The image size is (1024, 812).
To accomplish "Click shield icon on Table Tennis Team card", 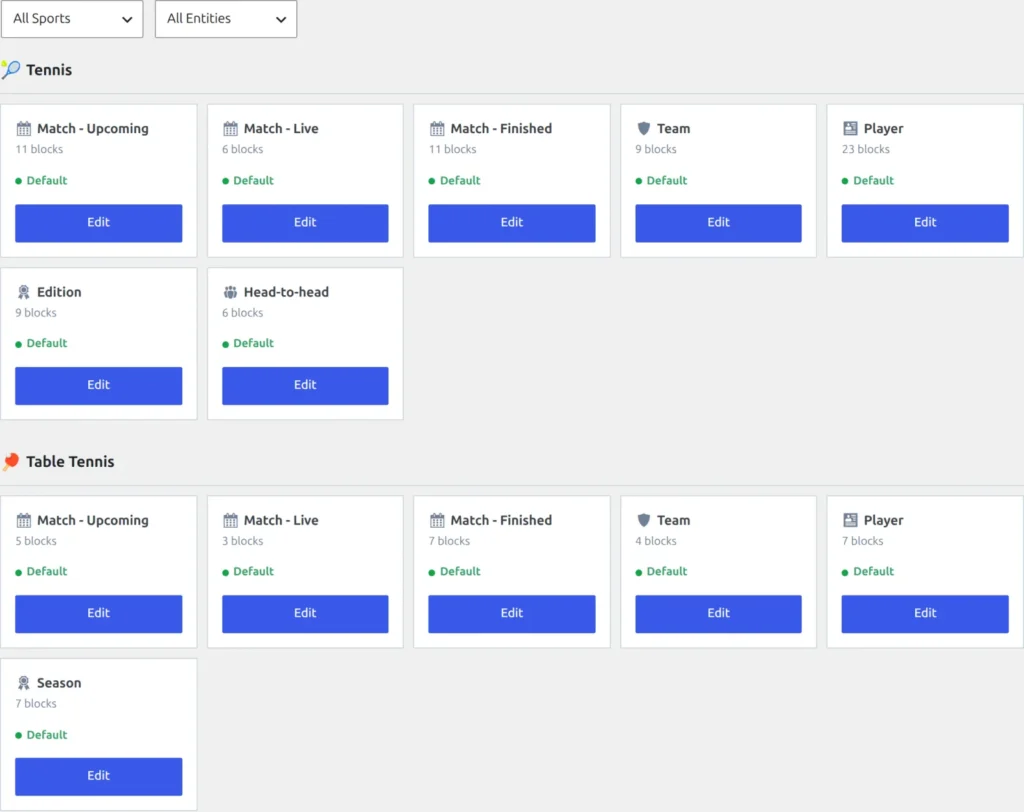I will pyautogui.click(x=643, y=520).
